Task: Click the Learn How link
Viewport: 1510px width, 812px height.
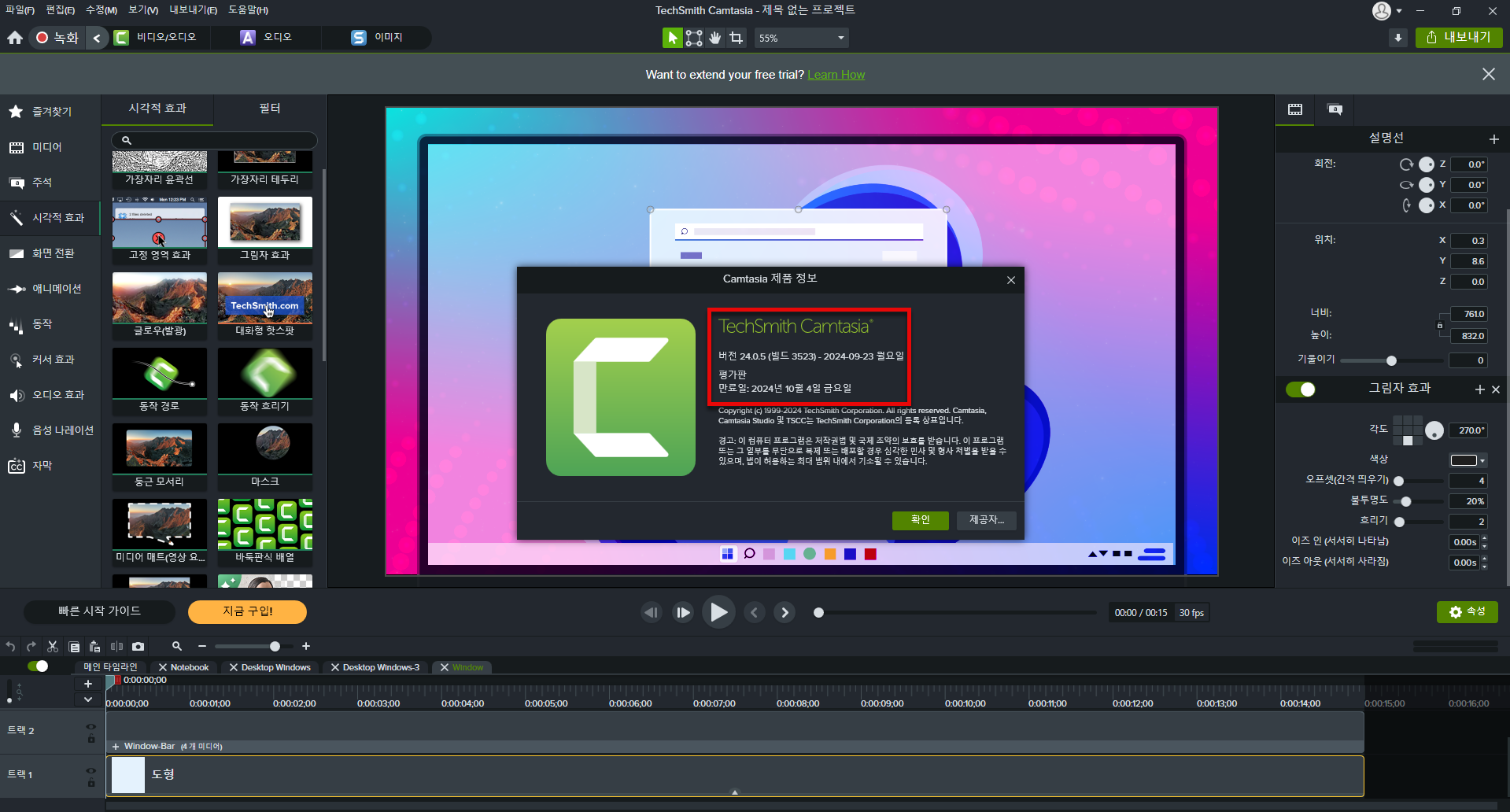Action: 836,75
